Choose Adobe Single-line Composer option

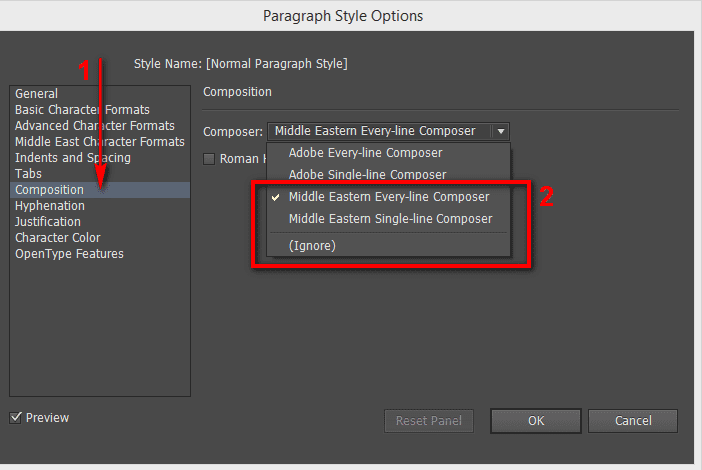tap(367, 175)
